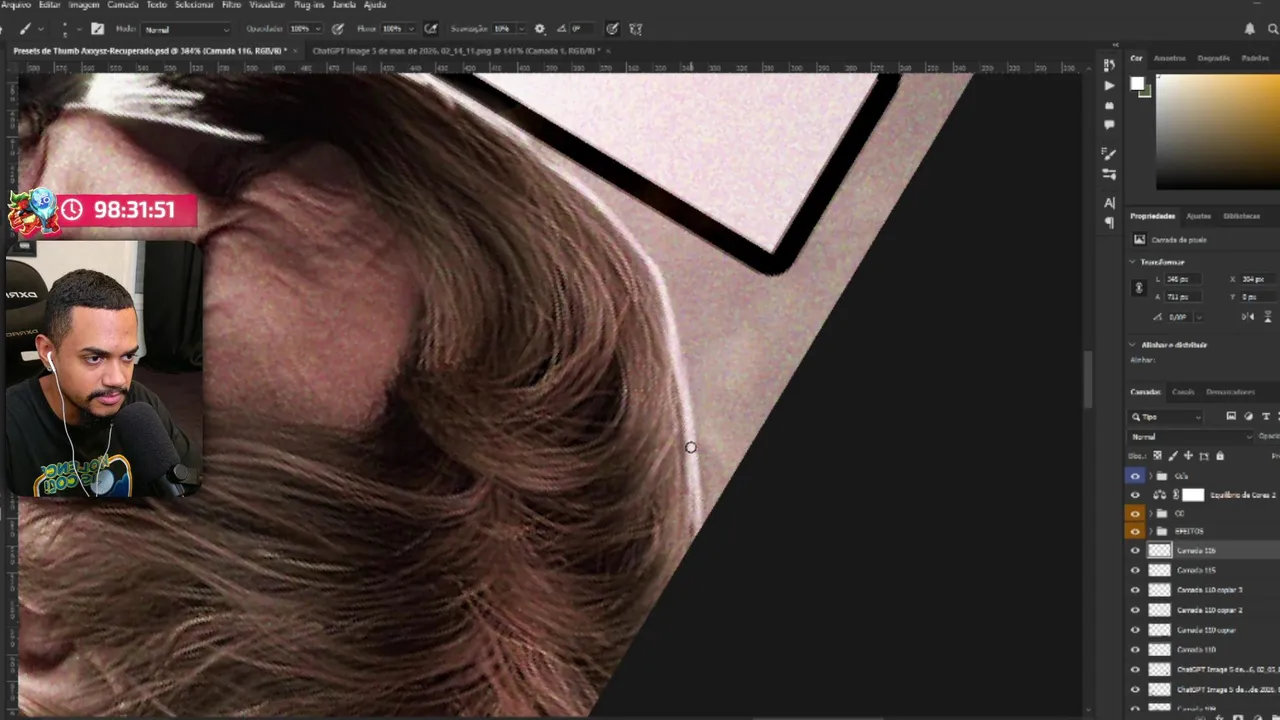Open History panel icon in dock
This screenshot has height=720, width=1280.
point(1109,66)
